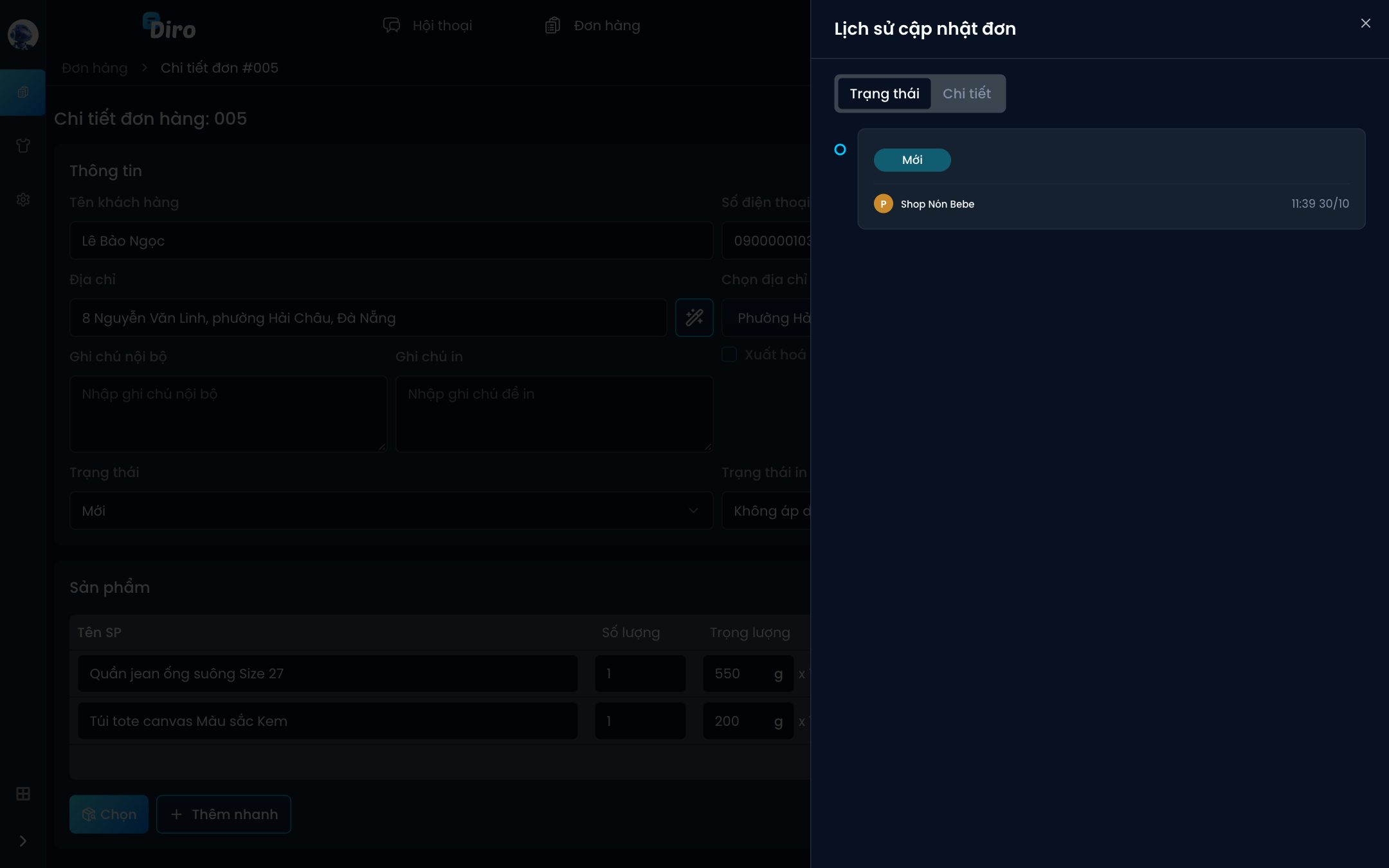Screen dimensions: 1389x868
Task: Select the timeline circle marker
Action: coord(840,150)
